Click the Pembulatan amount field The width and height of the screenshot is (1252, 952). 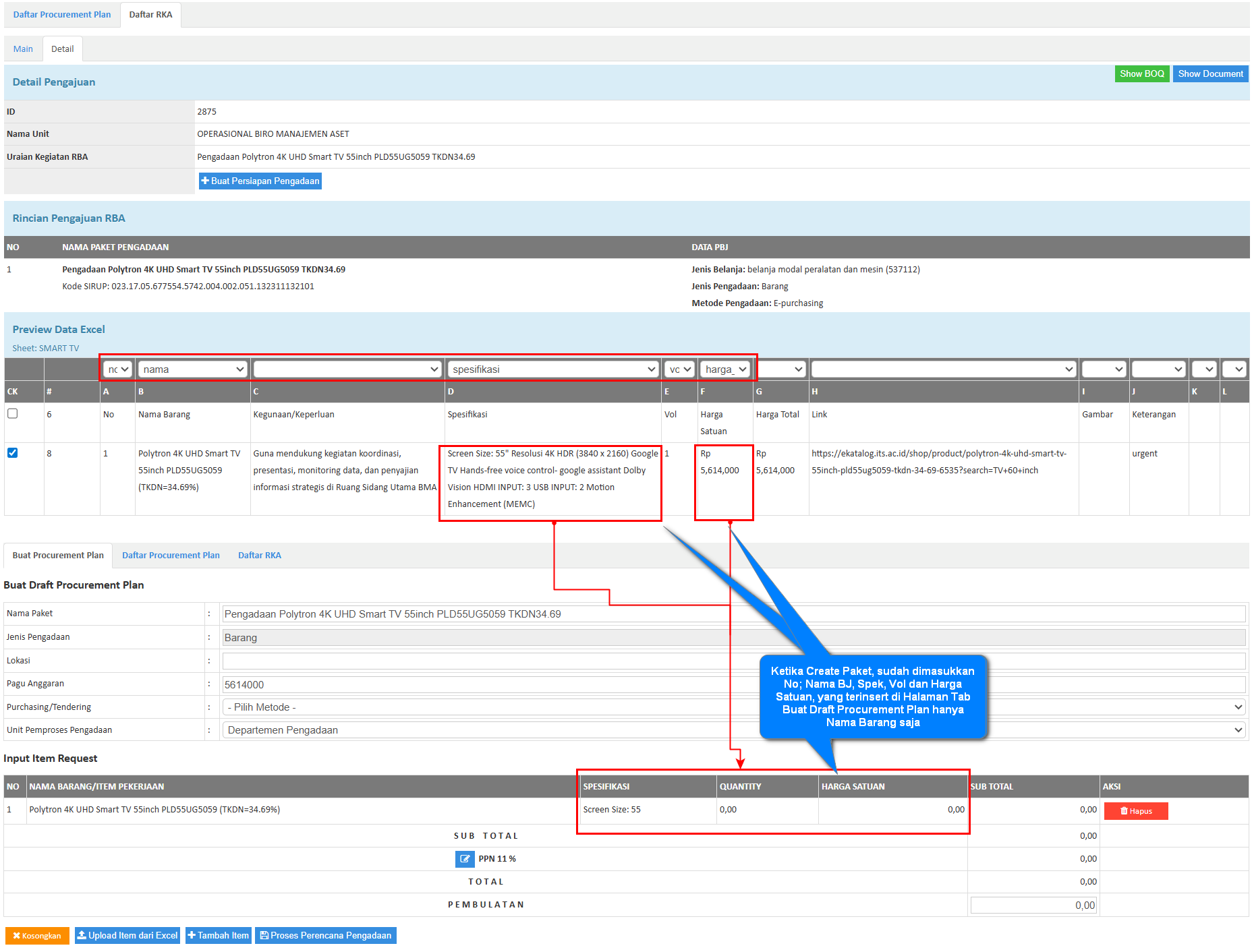[x=1033, y=905]
